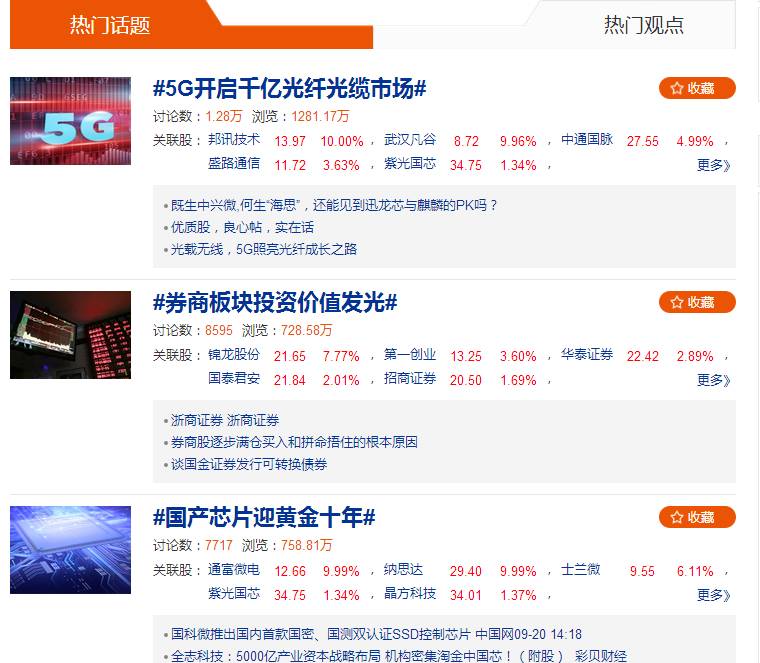Show 更多 related stocks for 券商板块 topic
The image size is (760, 663).
tap(713, 380)
